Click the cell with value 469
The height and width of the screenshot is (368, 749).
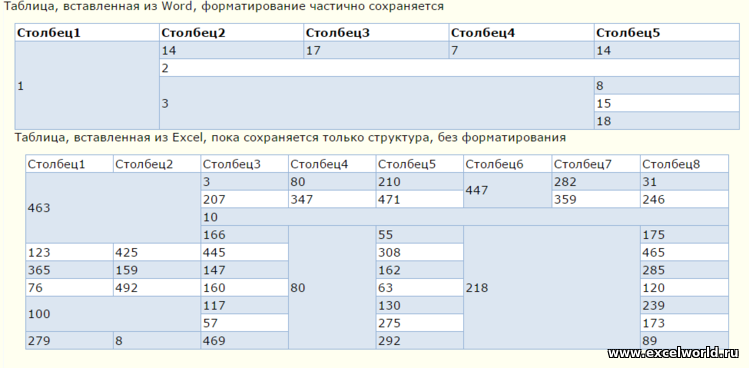(x=245, y=340)
